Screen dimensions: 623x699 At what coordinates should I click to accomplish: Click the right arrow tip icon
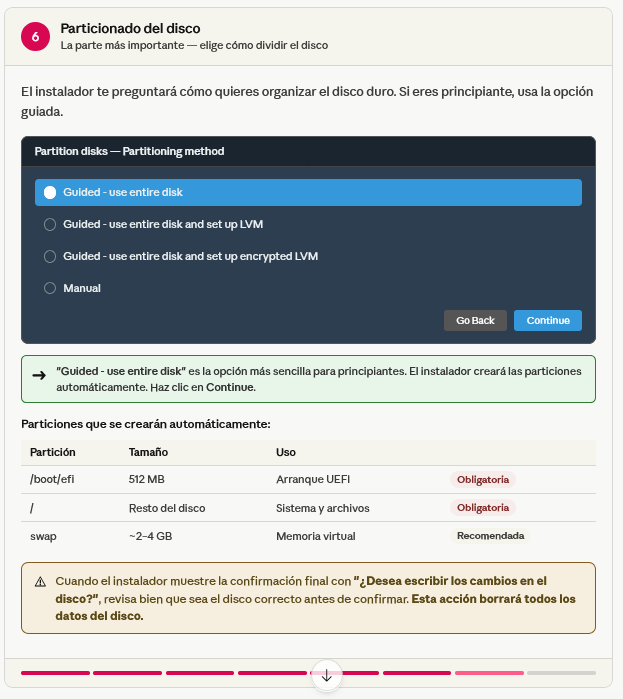[x=39, y=375]
